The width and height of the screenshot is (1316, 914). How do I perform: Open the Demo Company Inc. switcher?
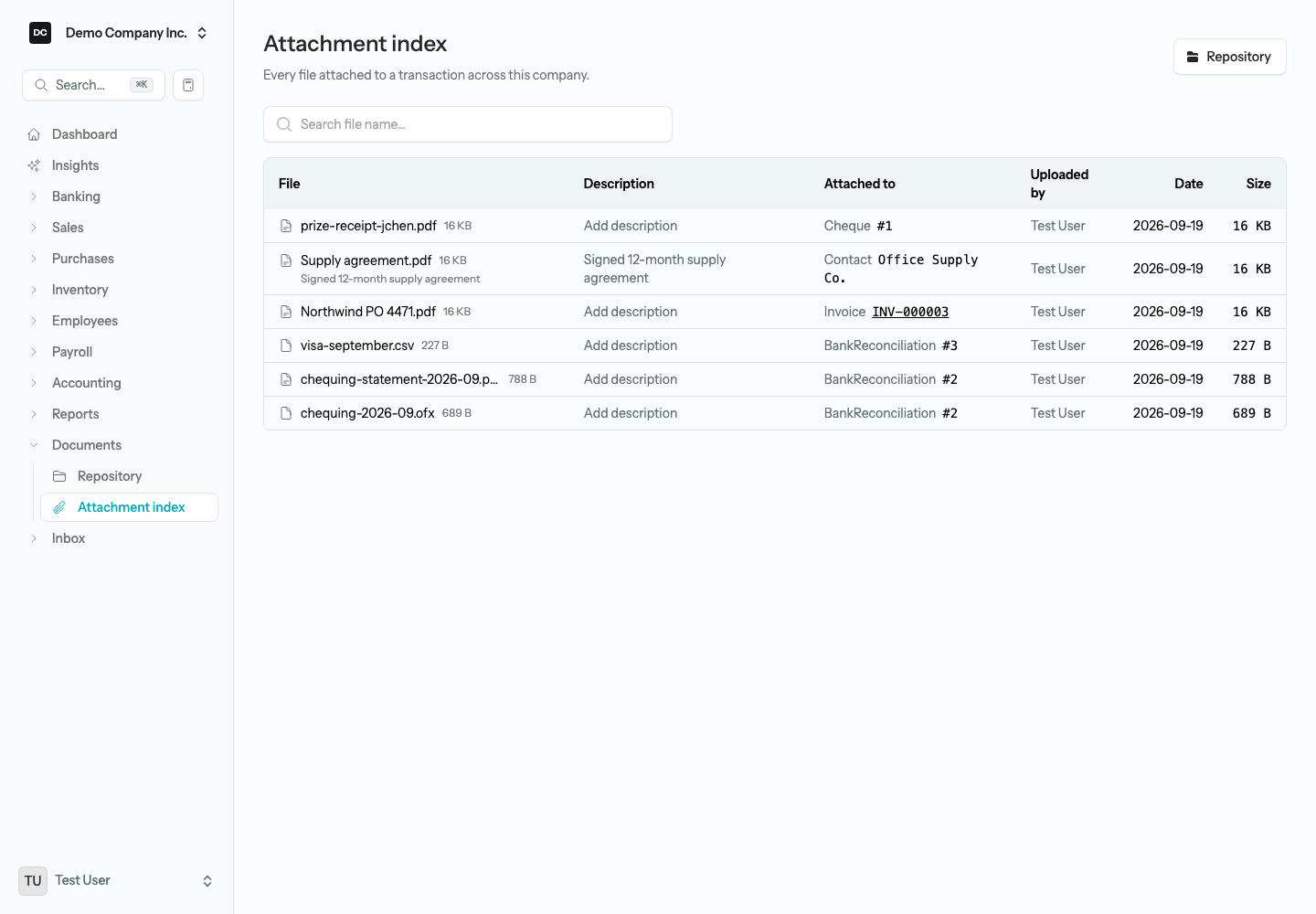point(119,33)
